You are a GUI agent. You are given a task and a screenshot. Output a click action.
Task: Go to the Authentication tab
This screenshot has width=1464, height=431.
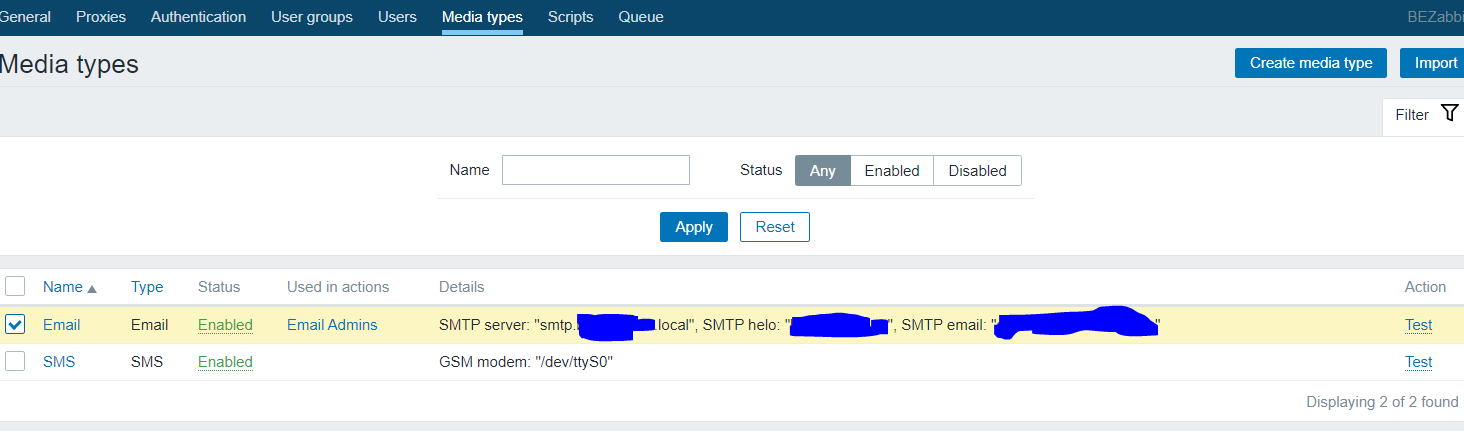tap(198, 17)
